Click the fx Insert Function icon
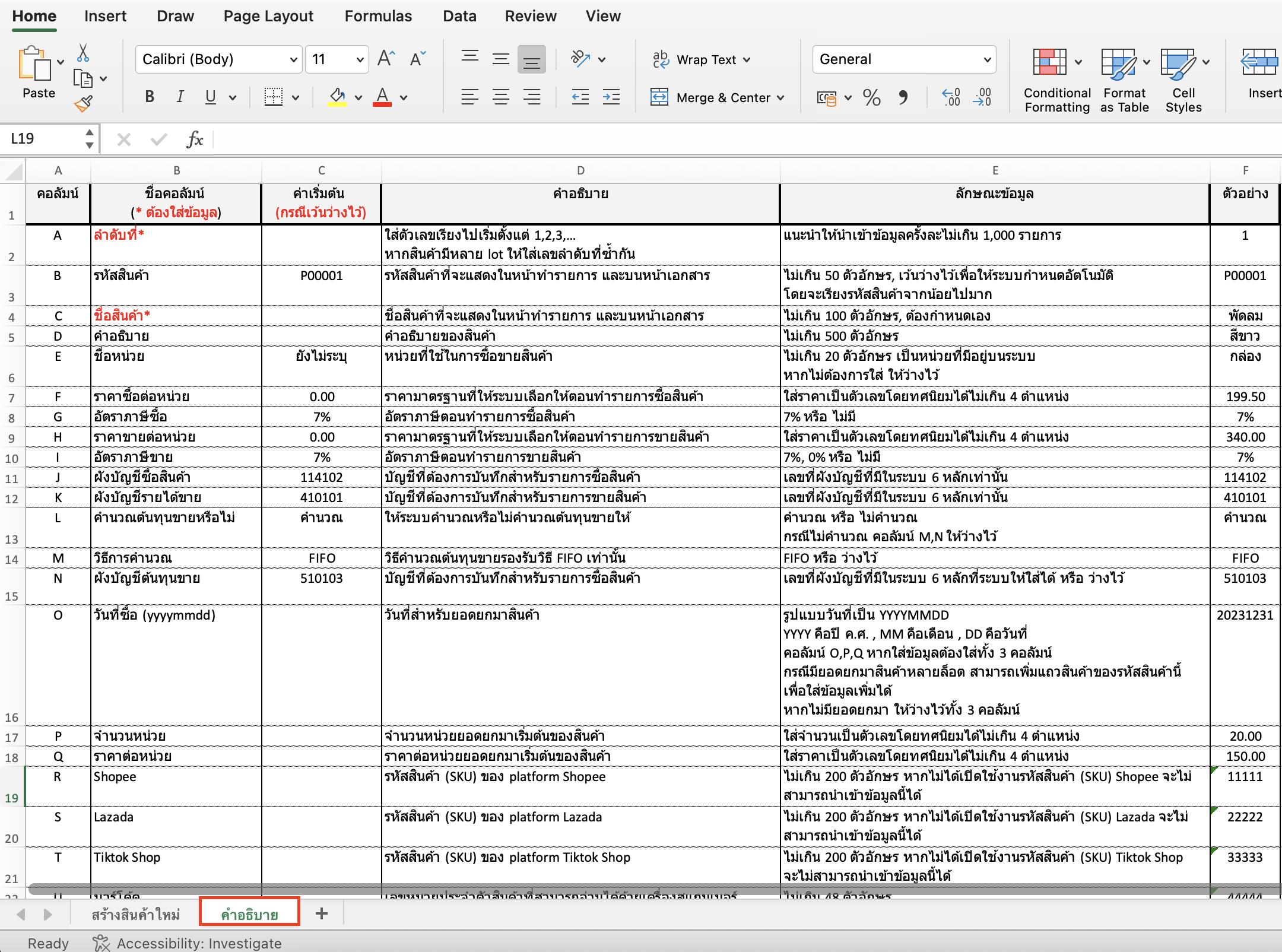1282x952 pixels. pyautogui.click(x=195, y=139)
